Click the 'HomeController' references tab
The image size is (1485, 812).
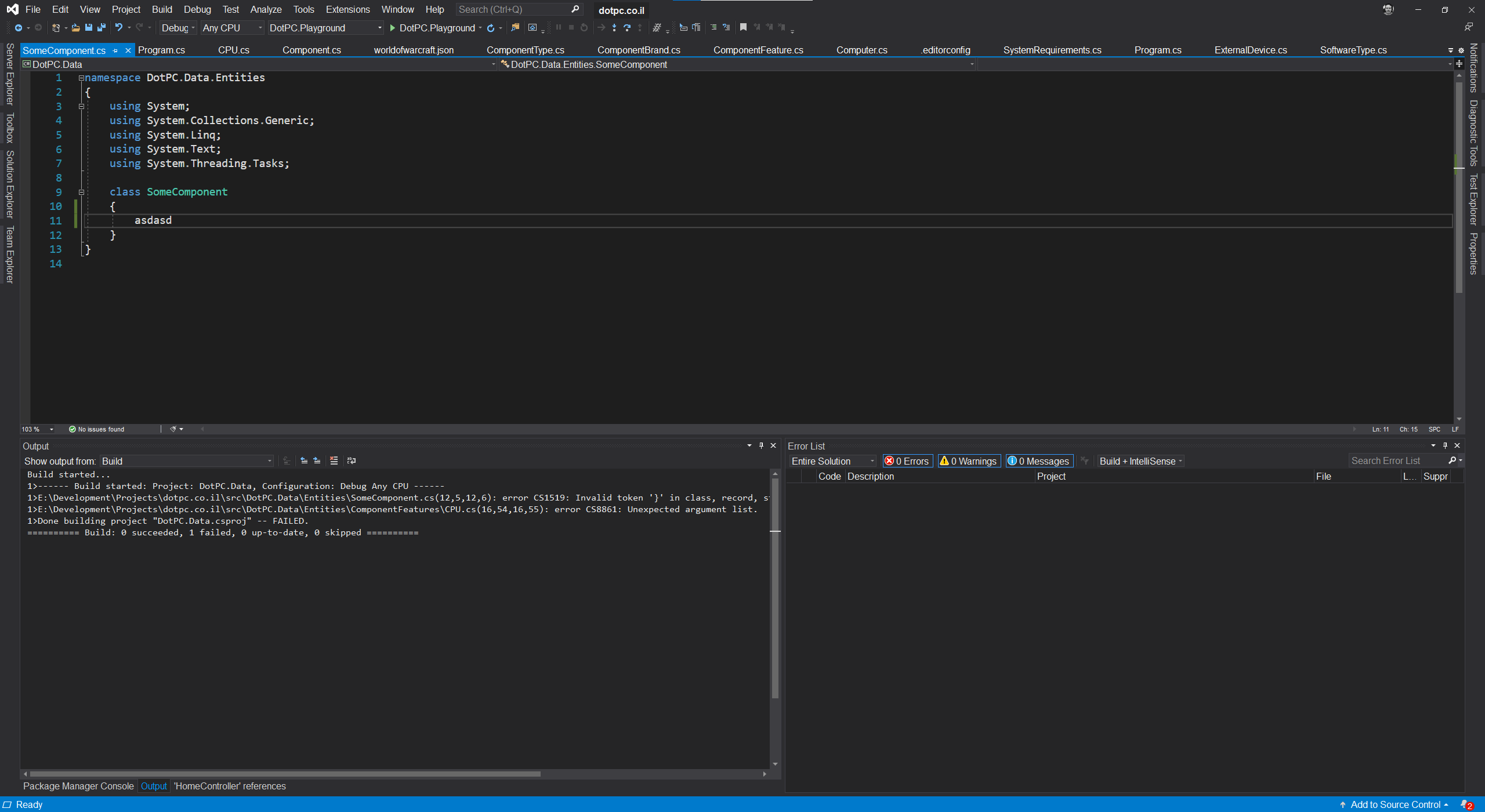pos(230,786)
